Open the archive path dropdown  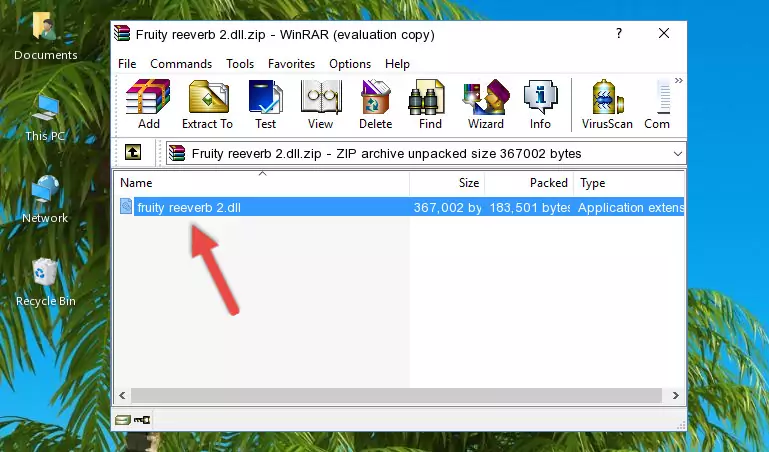pyautogui.click(x=677, y=154)
